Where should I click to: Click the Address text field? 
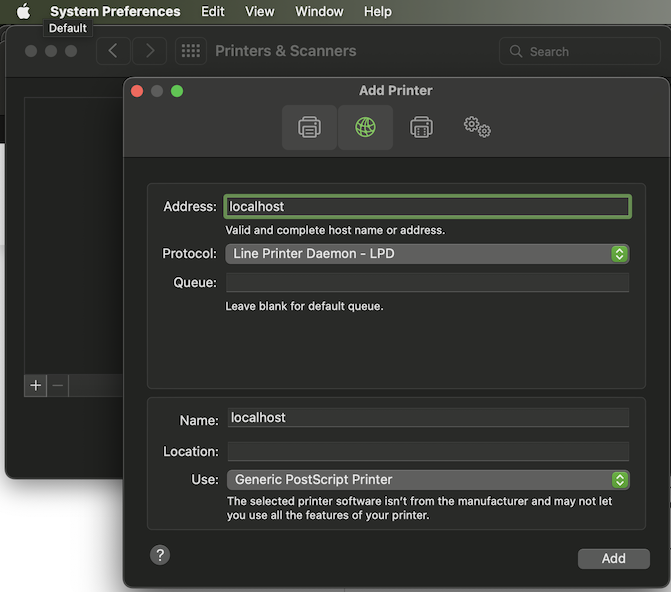point(427,207)
